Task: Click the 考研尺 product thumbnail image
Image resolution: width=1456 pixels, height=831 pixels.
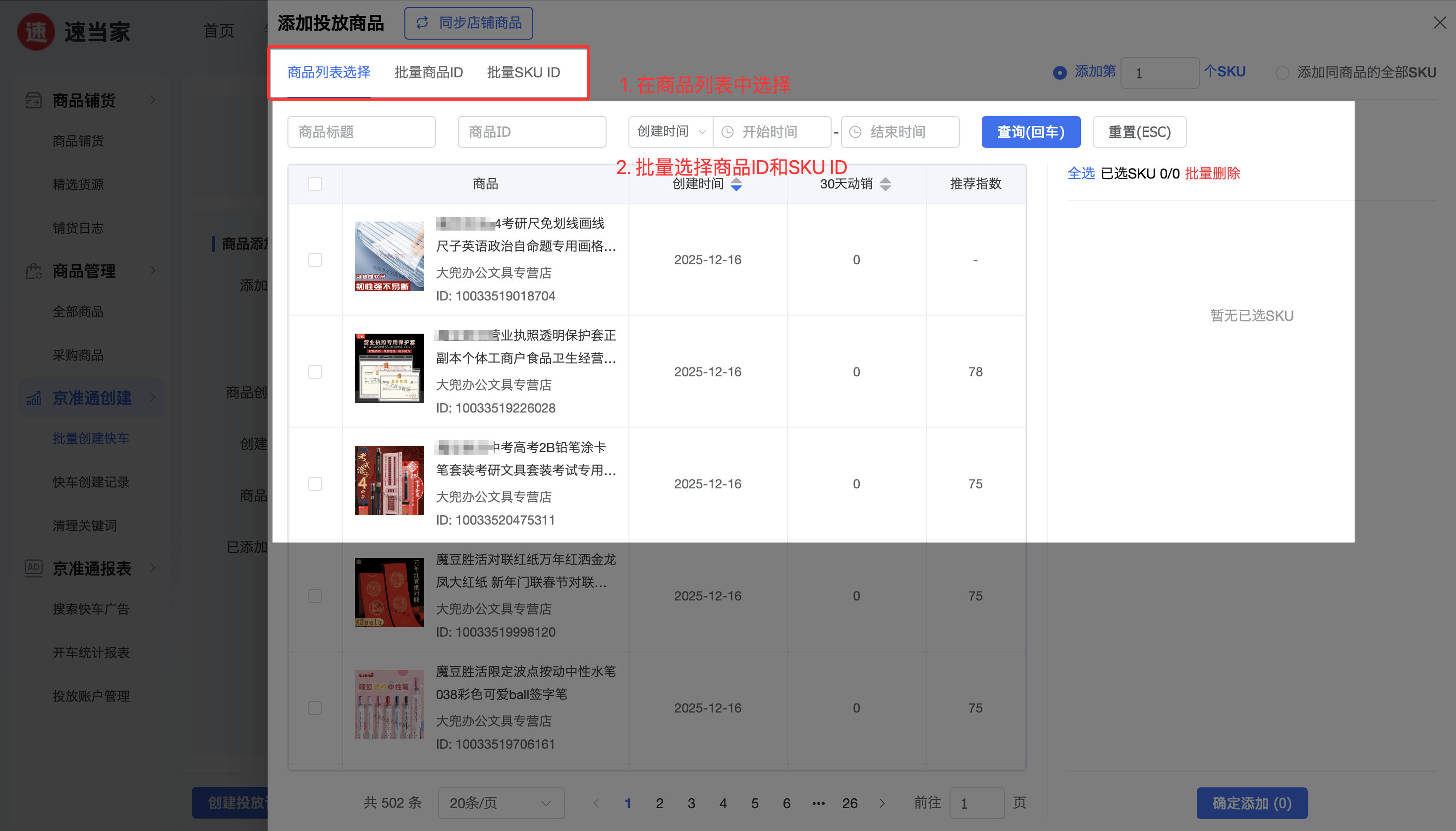Action: coord(389,256)
